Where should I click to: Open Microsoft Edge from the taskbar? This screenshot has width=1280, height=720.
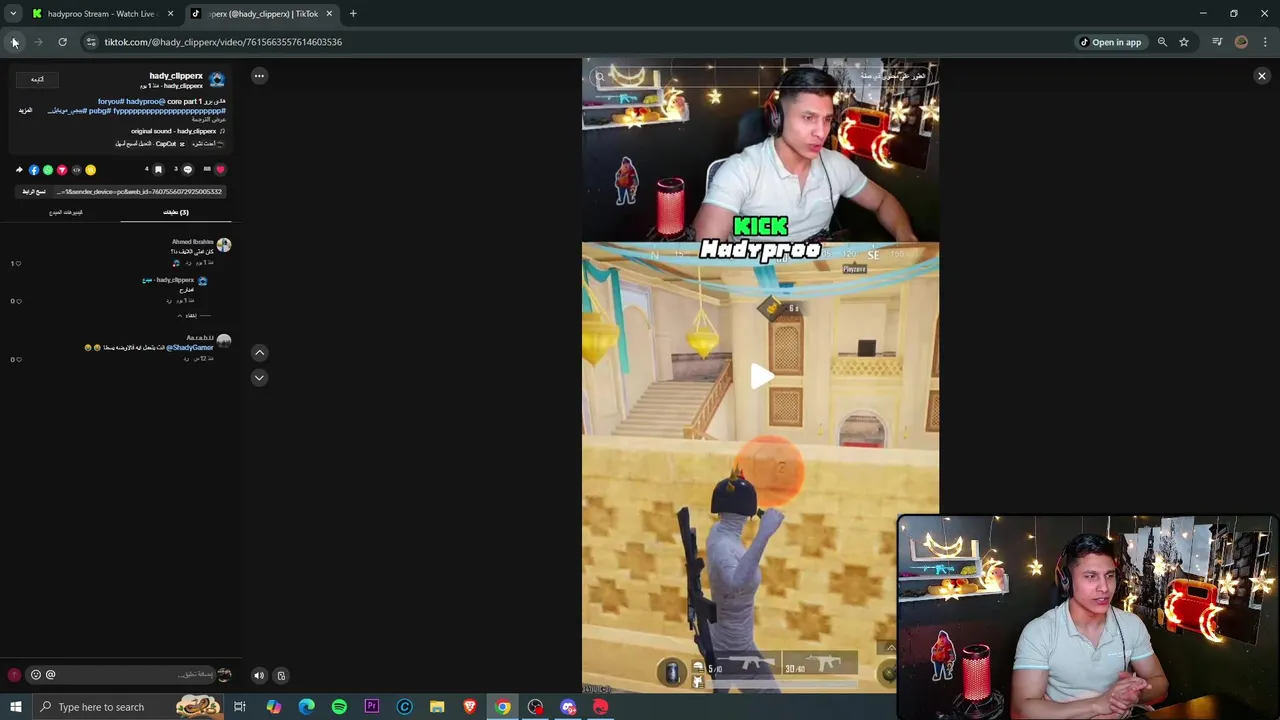[x=306, y=707]
